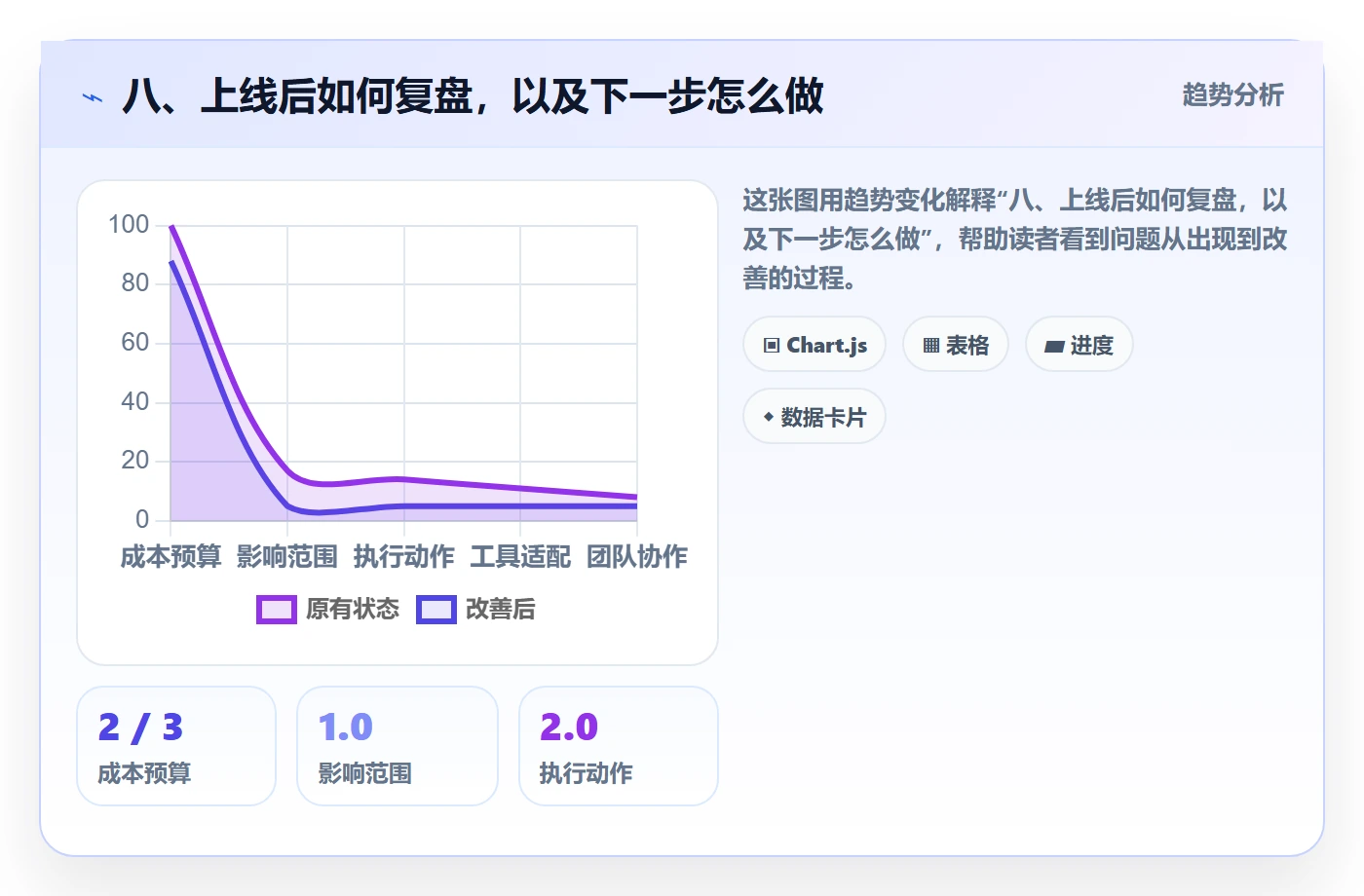1364x896 pixels.
Task: Click the bar icon in the 进度 tag
Action: (x=1054, y=346)
